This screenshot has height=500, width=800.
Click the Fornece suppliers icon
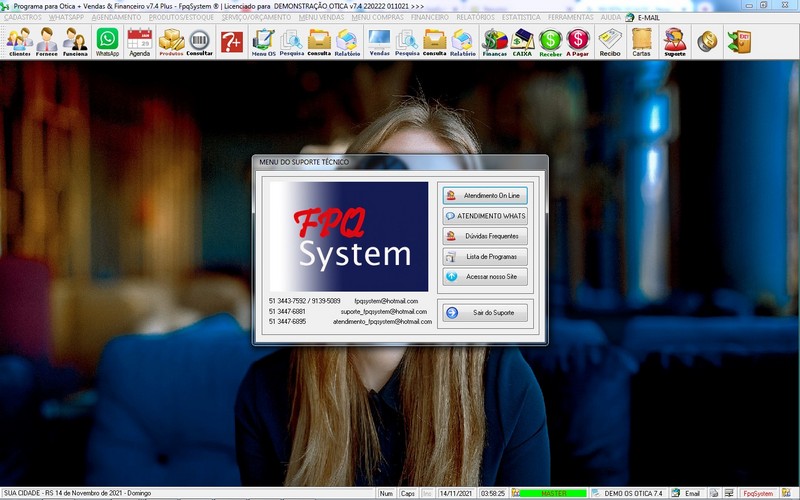coord(47,42)
